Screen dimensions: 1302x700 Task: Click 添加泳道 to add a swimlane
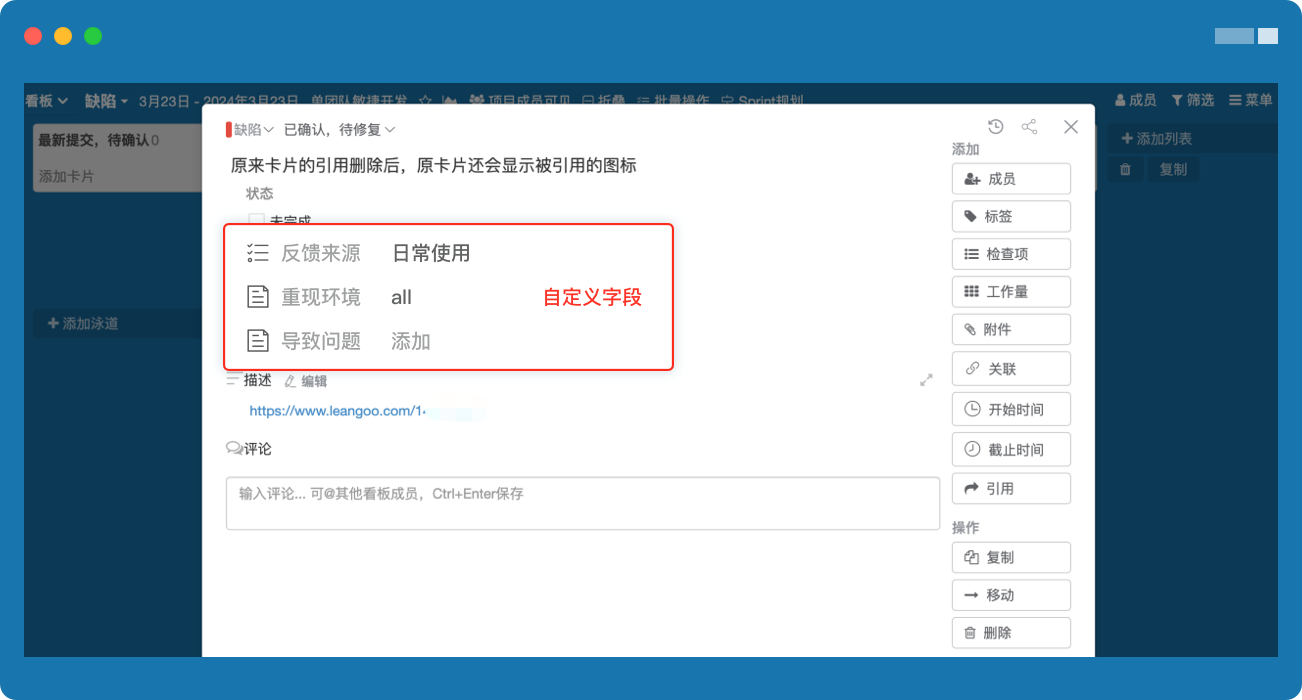tap(84, 324)
